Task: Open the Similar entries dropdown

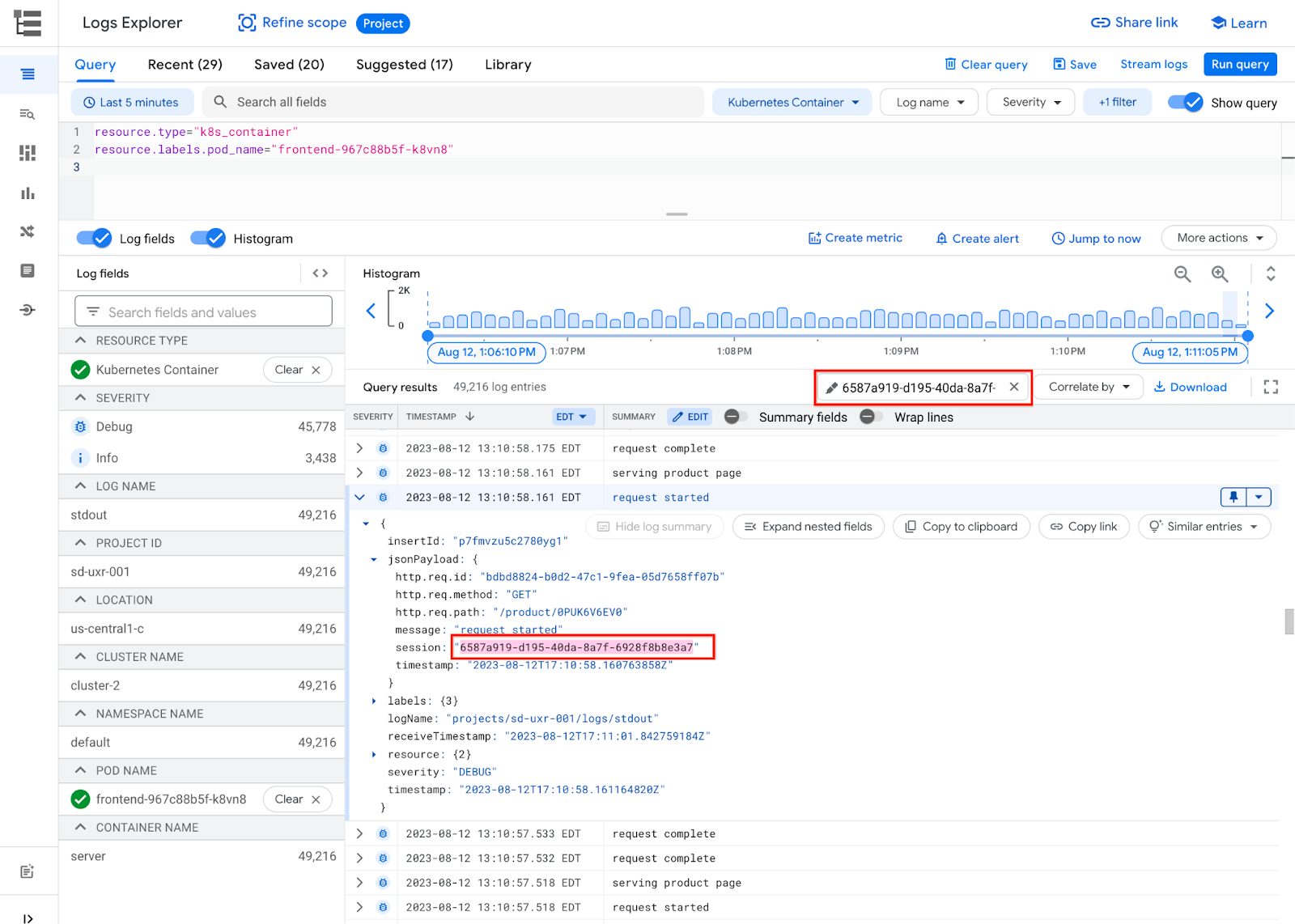Action: coord(1204,527)
